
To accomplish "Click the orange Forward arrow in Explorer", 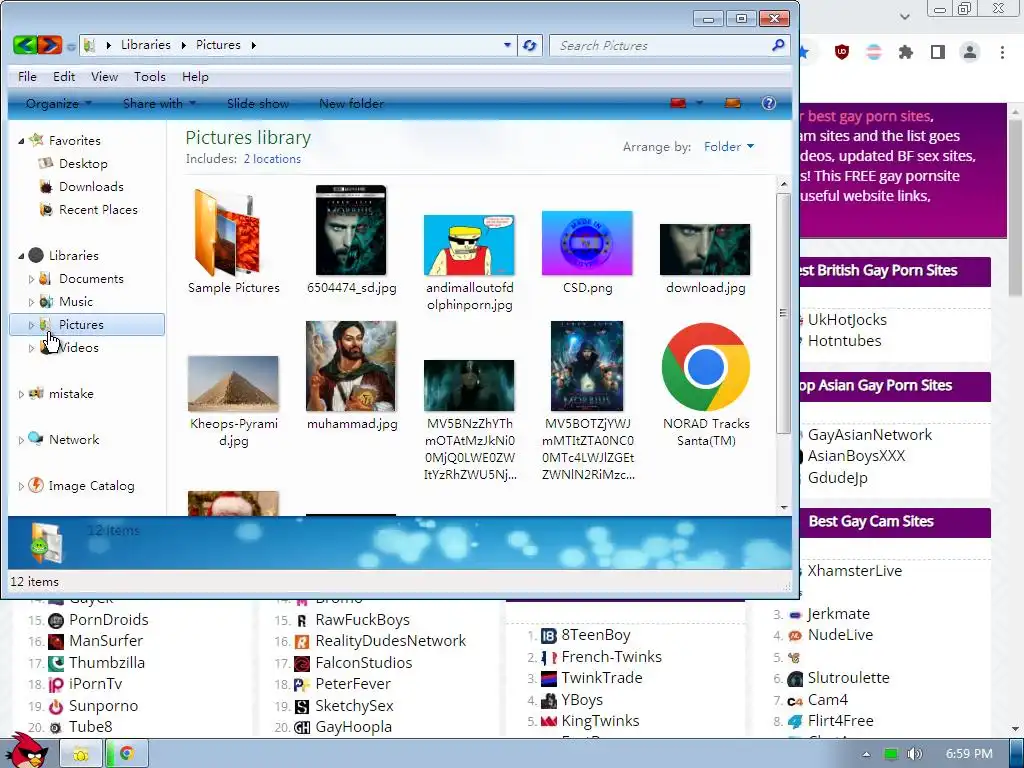I will [x=49, y=45].
